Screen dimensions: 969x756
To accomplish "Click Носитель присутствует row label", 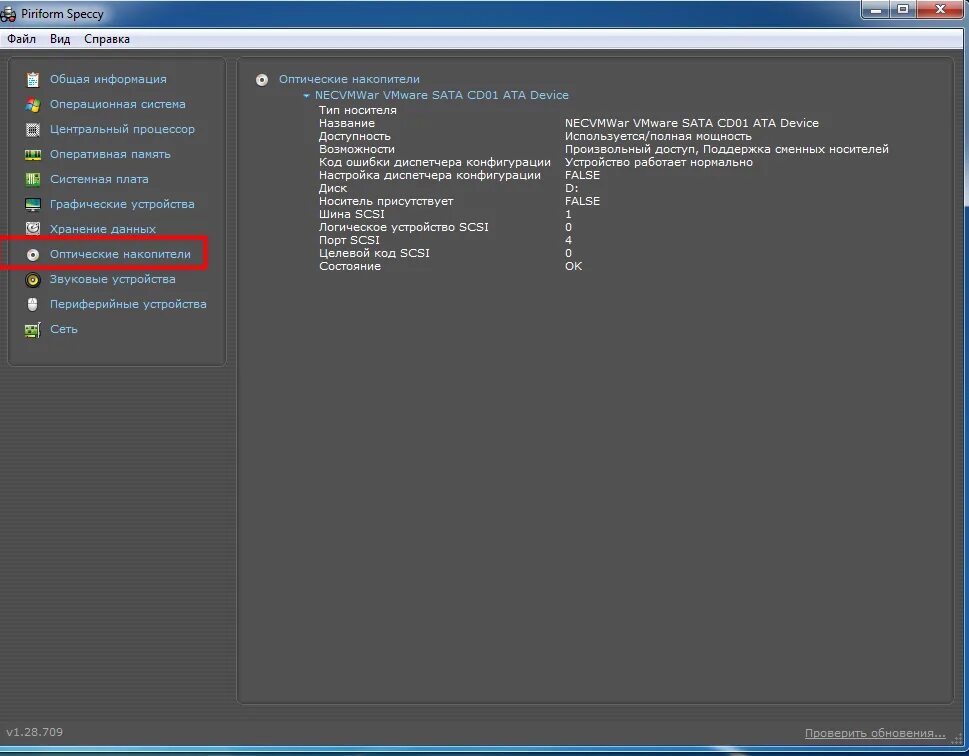I will [386, 201].
